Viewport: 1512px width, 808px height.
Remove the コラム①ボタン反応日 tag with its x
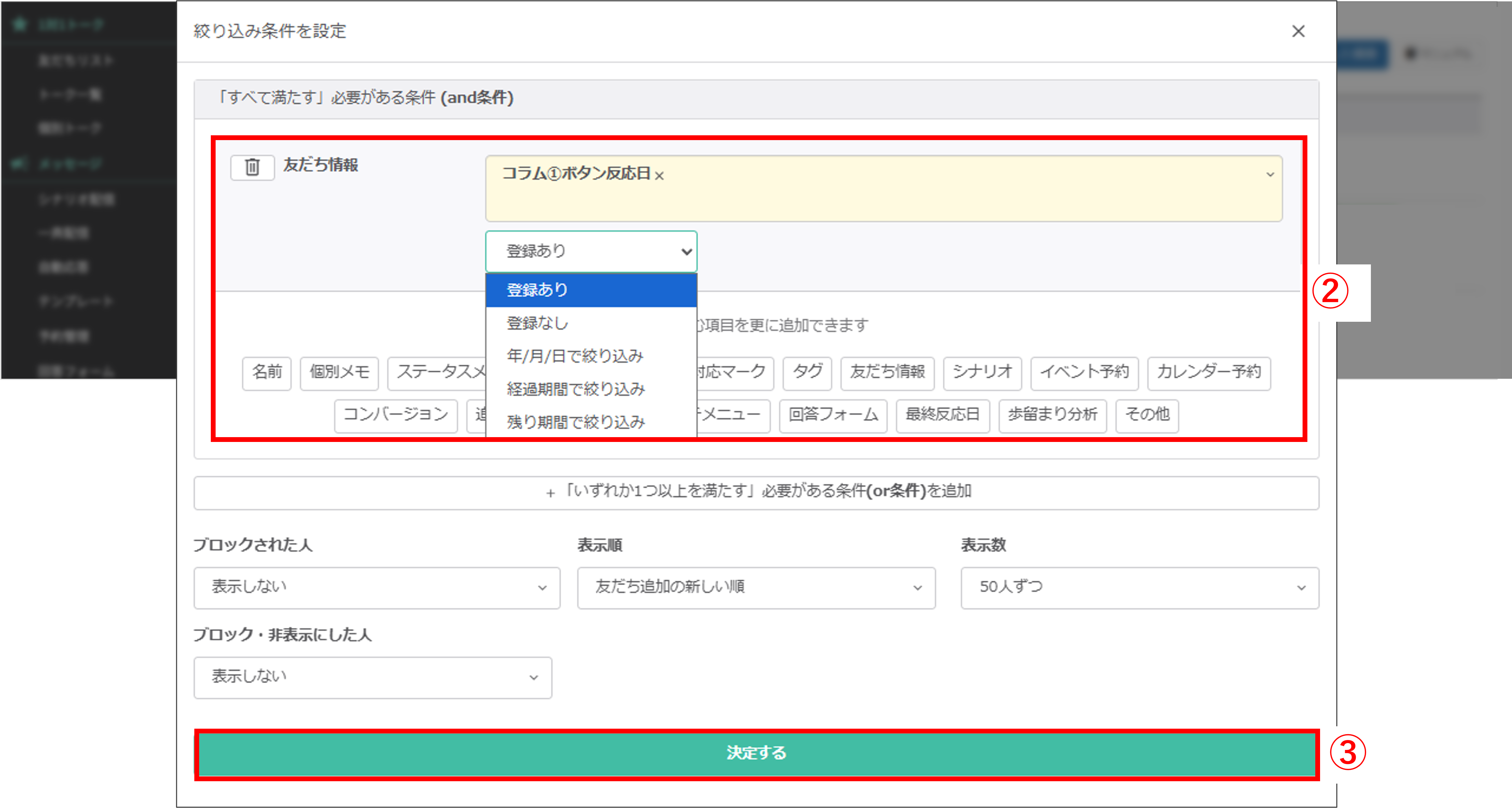point(659,175)
